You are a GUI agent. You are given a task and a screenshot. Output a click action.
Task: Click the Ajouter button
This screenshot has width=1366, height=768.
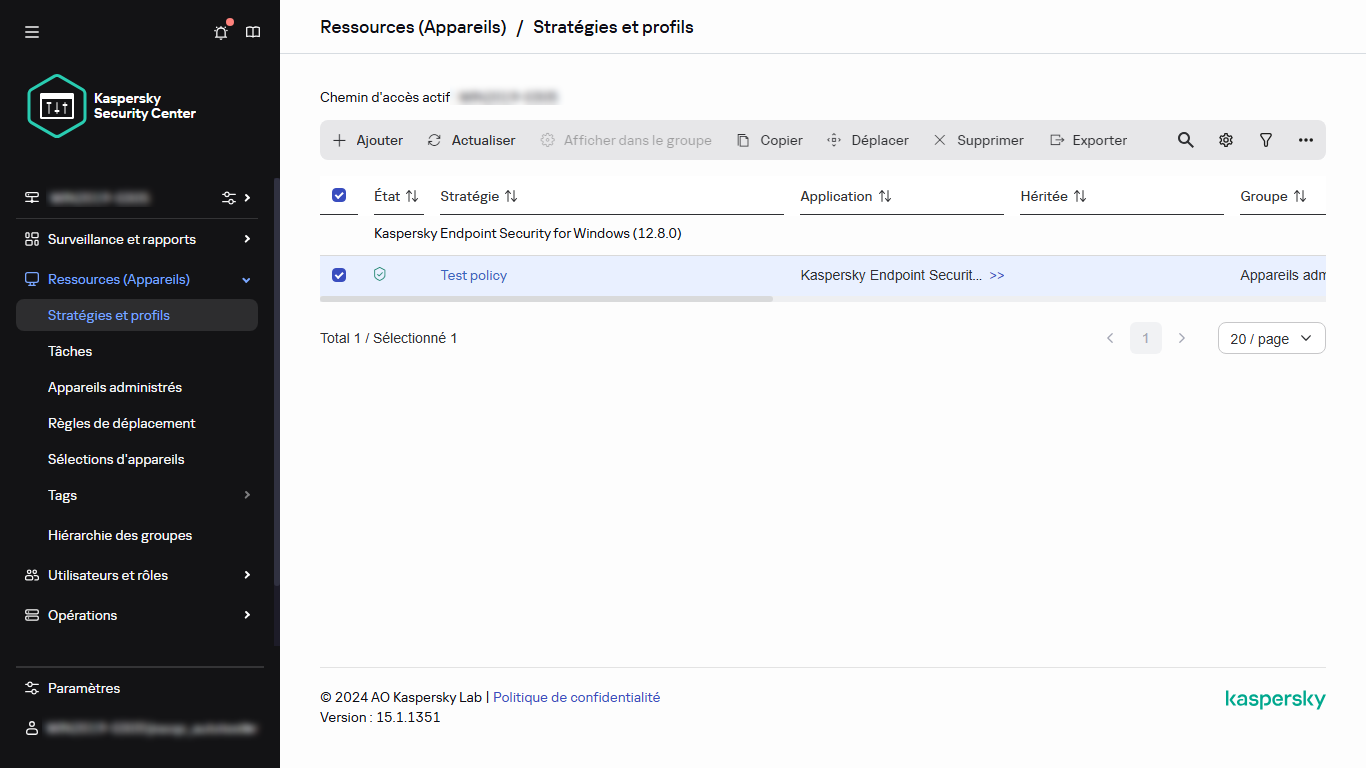point(368,140)
